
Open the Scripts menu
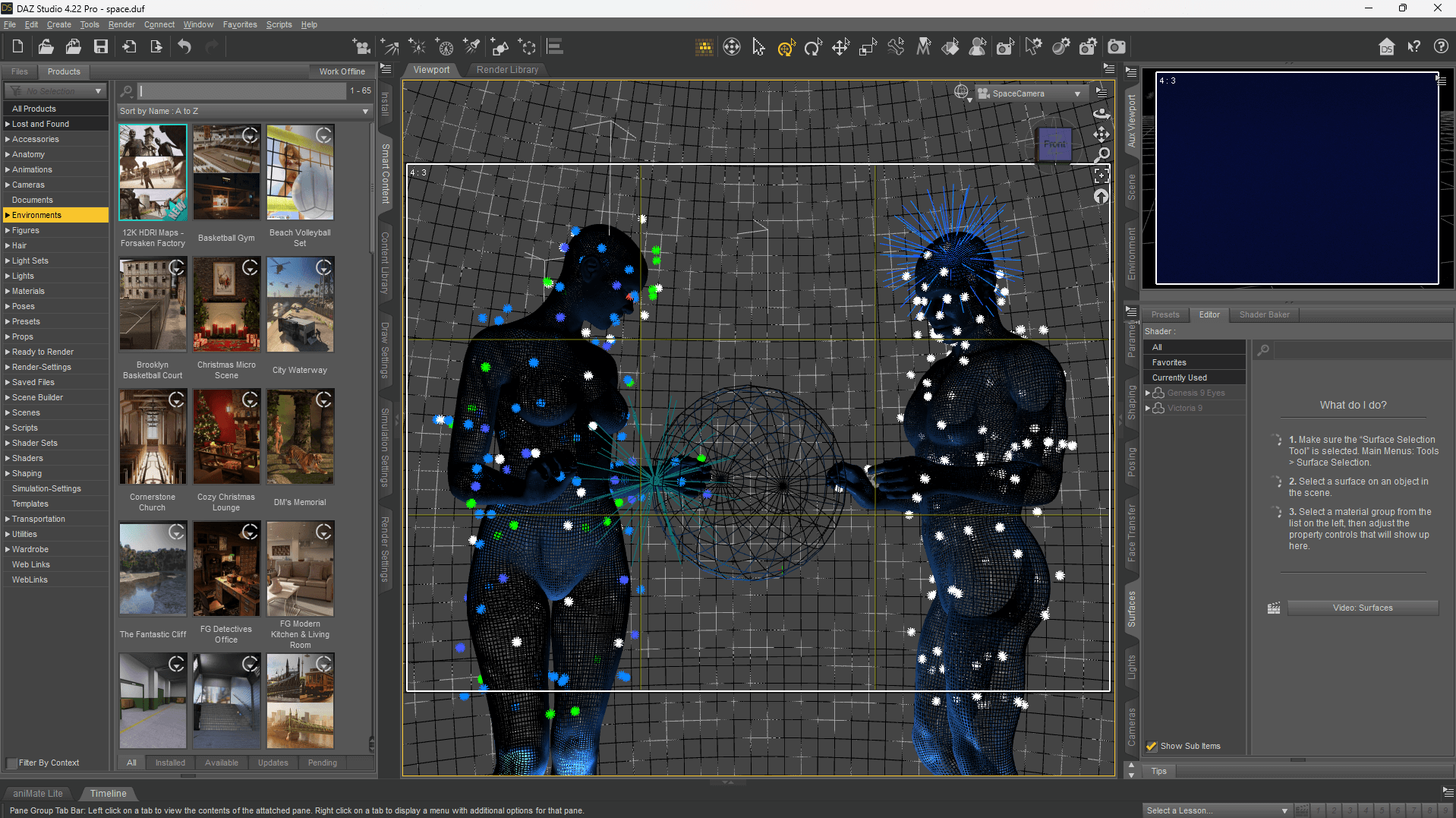[x=279, y=24]
